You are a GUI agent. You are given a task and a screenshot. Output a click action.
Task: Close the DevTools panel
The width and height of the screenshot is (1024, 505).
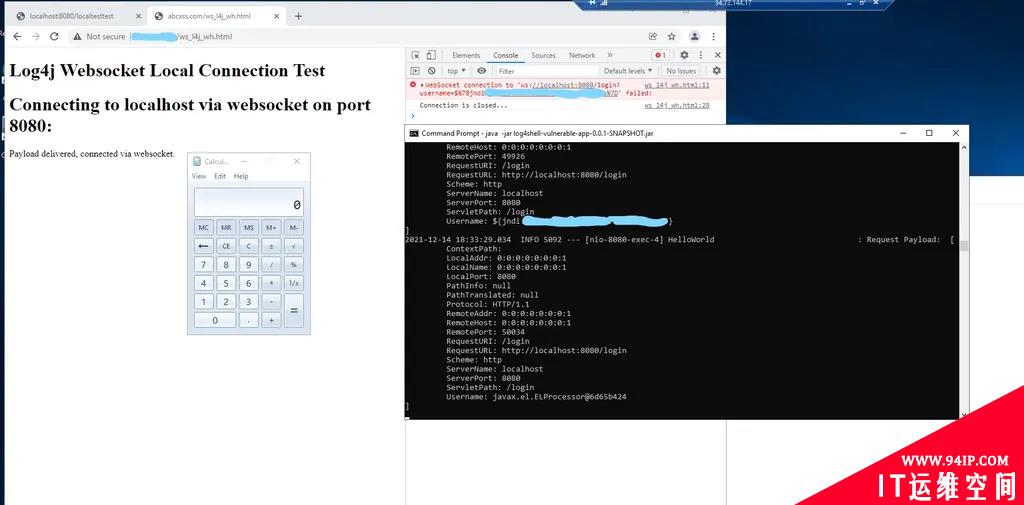pos(717,56)
